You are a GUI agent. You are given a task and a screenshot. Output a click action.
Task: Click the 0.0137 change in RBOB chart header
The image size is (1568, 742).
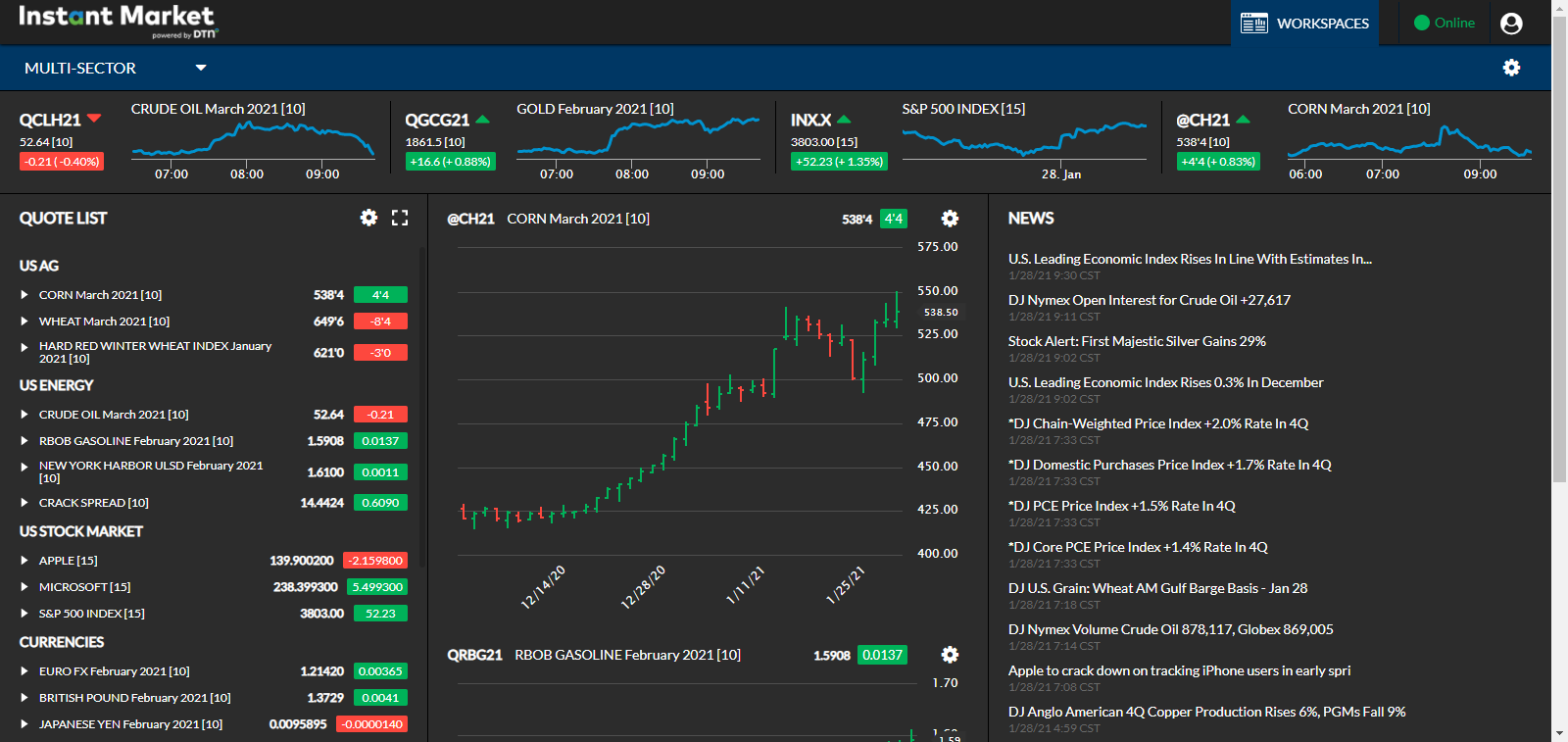pyautogui.click(x=882, y=655)
